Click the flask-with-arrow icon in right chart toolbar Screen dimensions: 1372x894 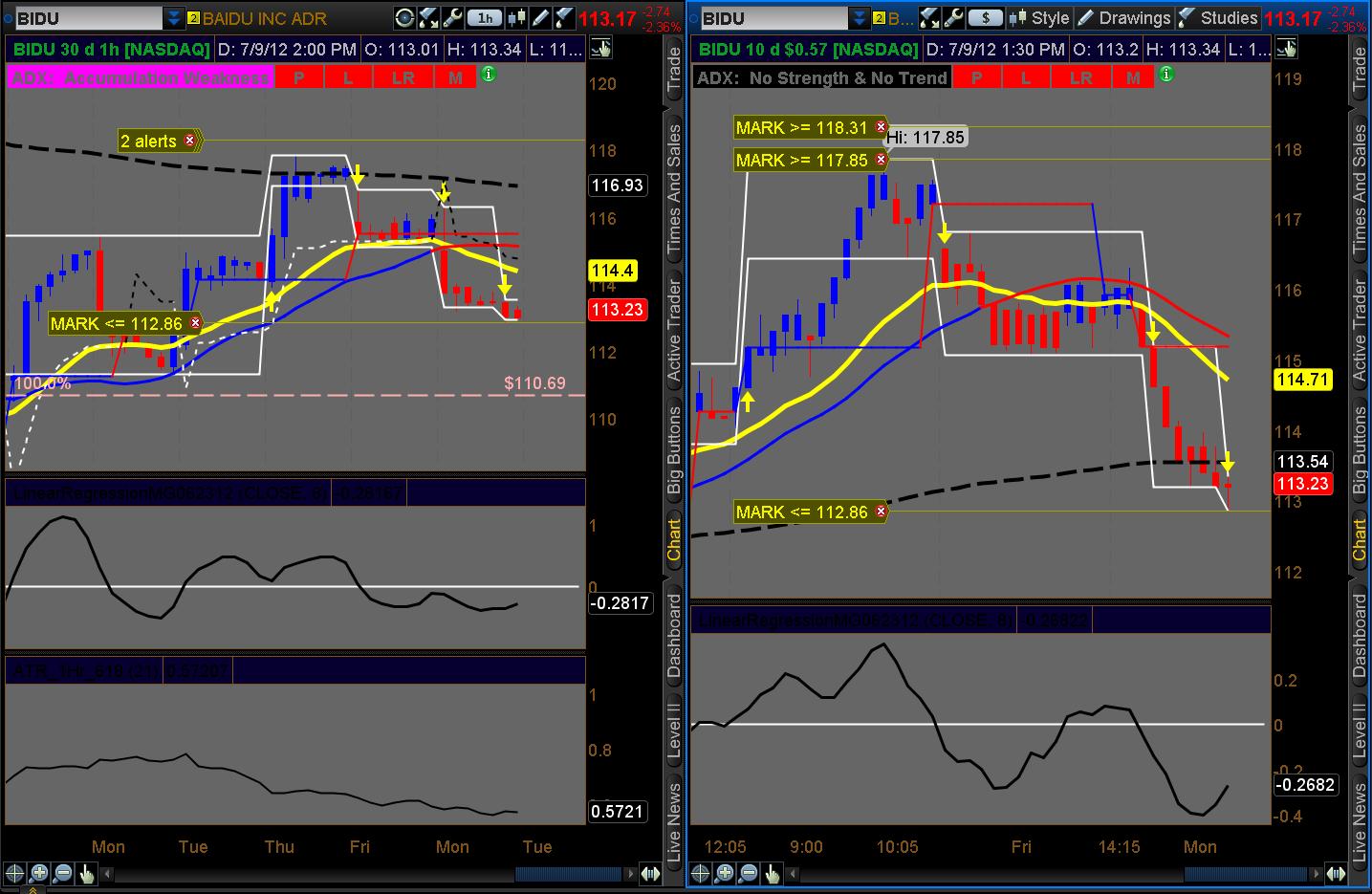click(x=927, y=17)
